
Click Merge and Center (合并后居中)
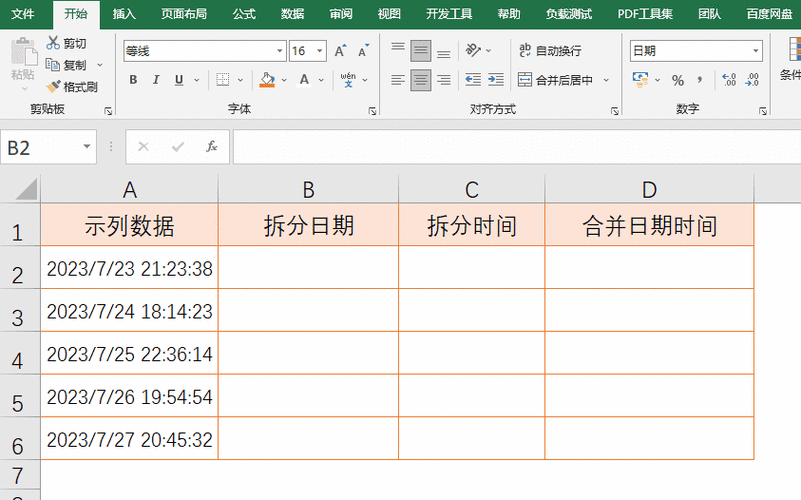pos(555,80)
